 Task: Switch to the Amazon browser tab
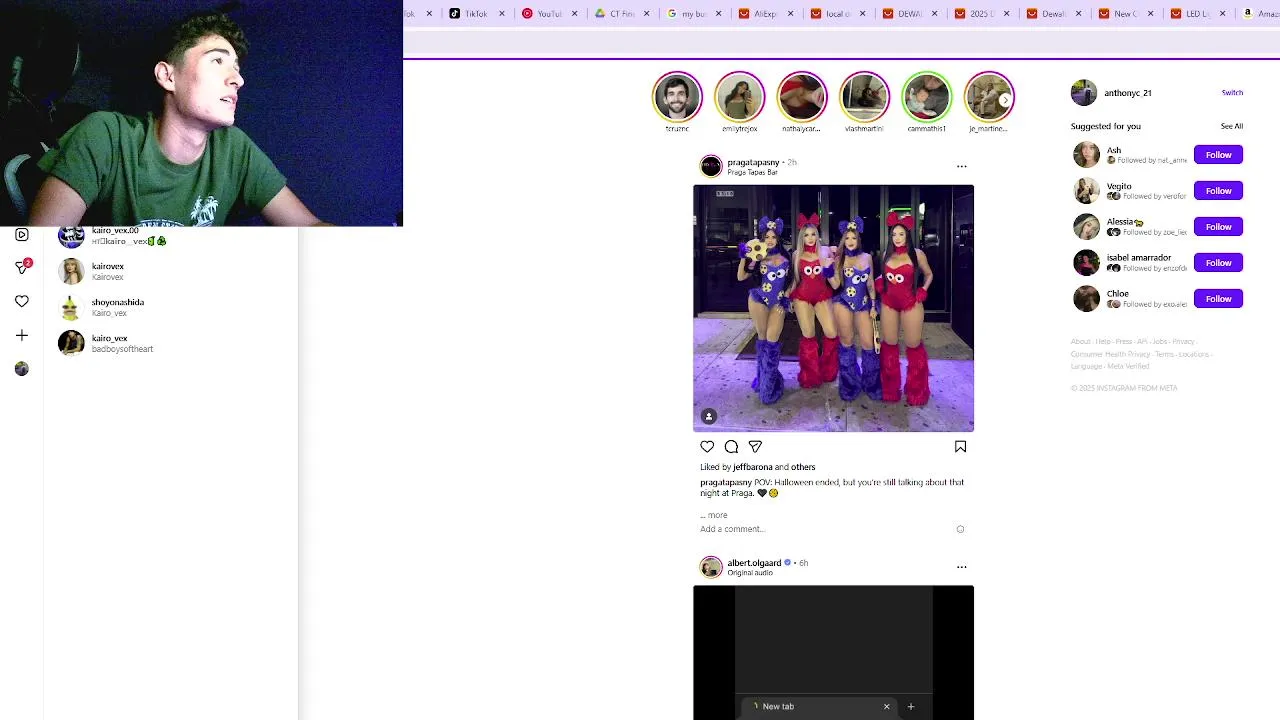click(1260, 14)
